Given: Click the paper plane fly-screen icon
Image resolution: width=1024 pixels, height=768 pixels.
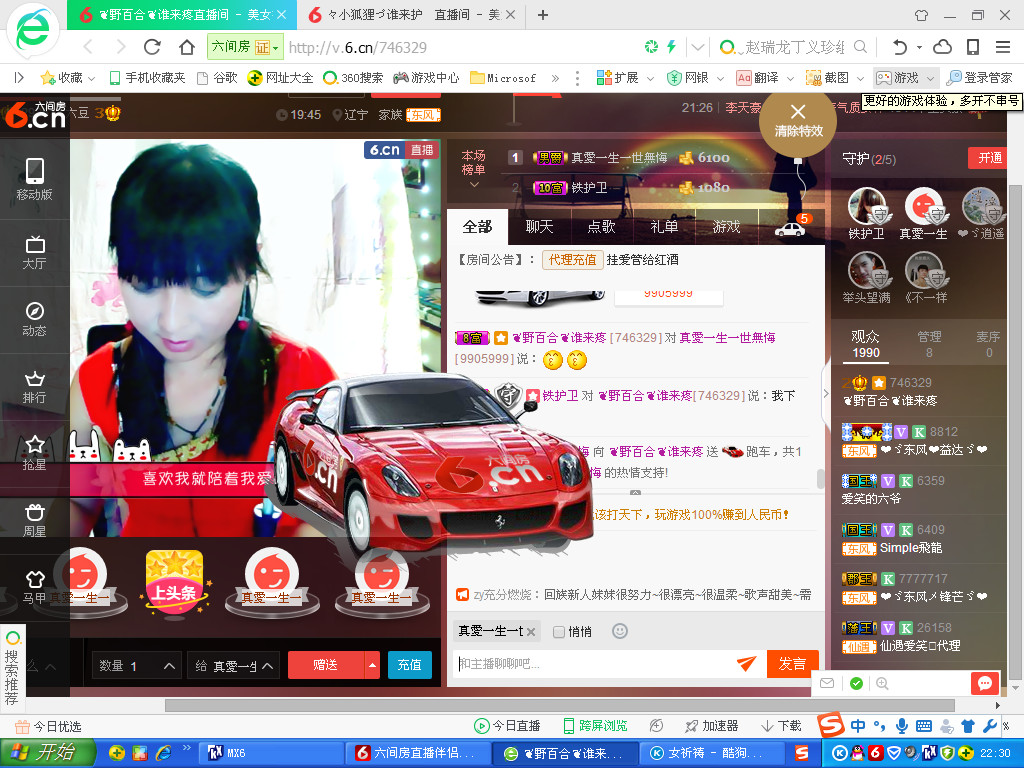Looking at the screenshot, I should coord(746,664).
